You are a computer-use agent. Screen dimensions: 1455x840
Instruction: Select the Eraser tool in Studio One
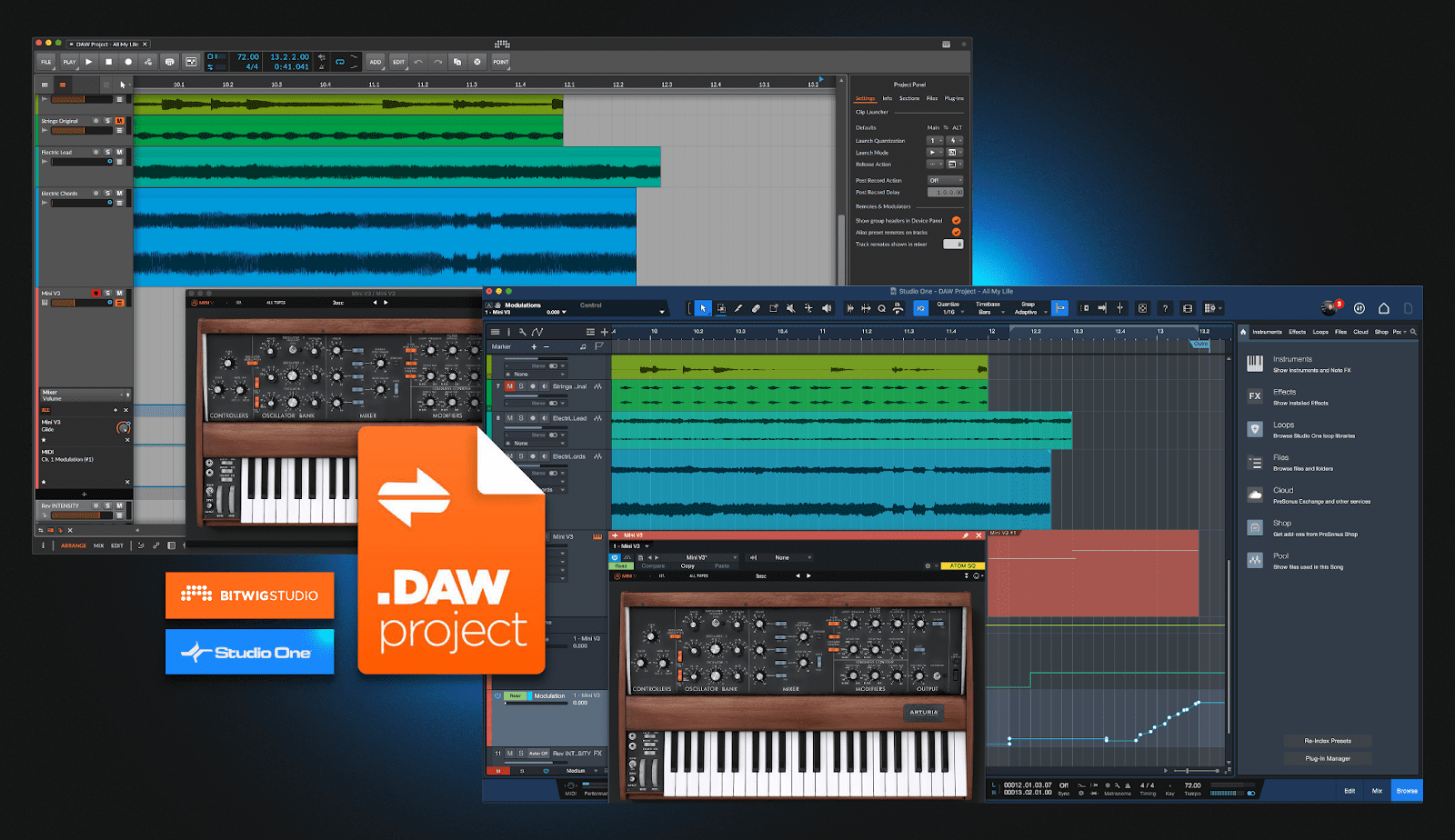coord(756,308)
